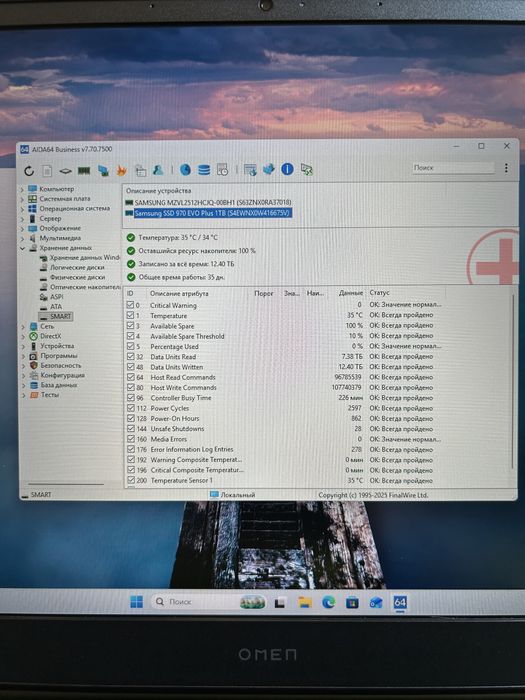Select the SMART item in tree
Image resolution: width=525 pixels, height=700 pixels.
pos(55,316)
